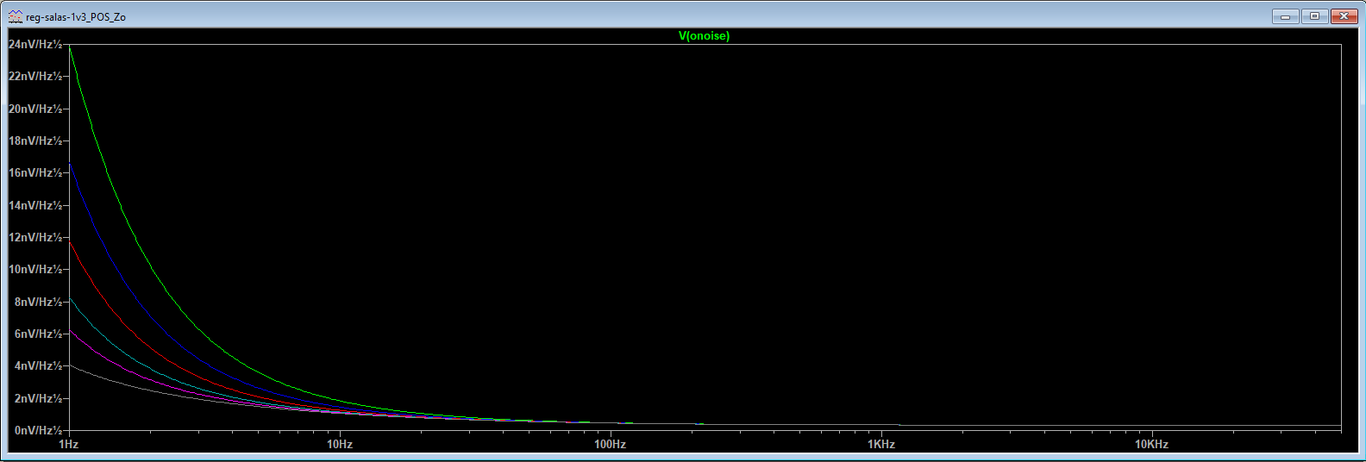Viewport: 1366px width, 462px height.
Task: Click the 22nV/Hz½ vertical axis label
Action: (35, 76)
